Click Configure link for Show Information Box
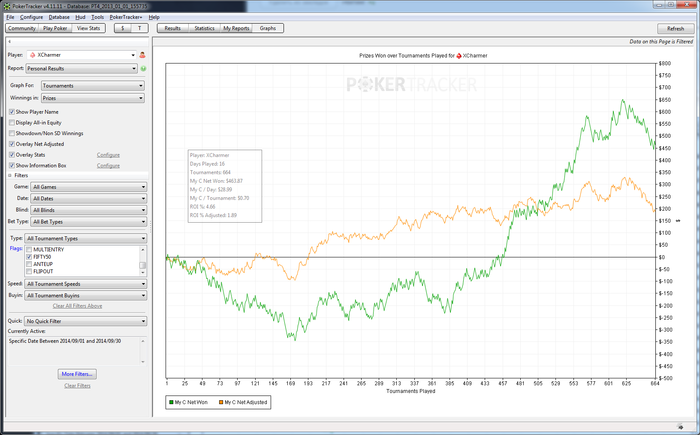The image size is (700, 435). point(108,166)
